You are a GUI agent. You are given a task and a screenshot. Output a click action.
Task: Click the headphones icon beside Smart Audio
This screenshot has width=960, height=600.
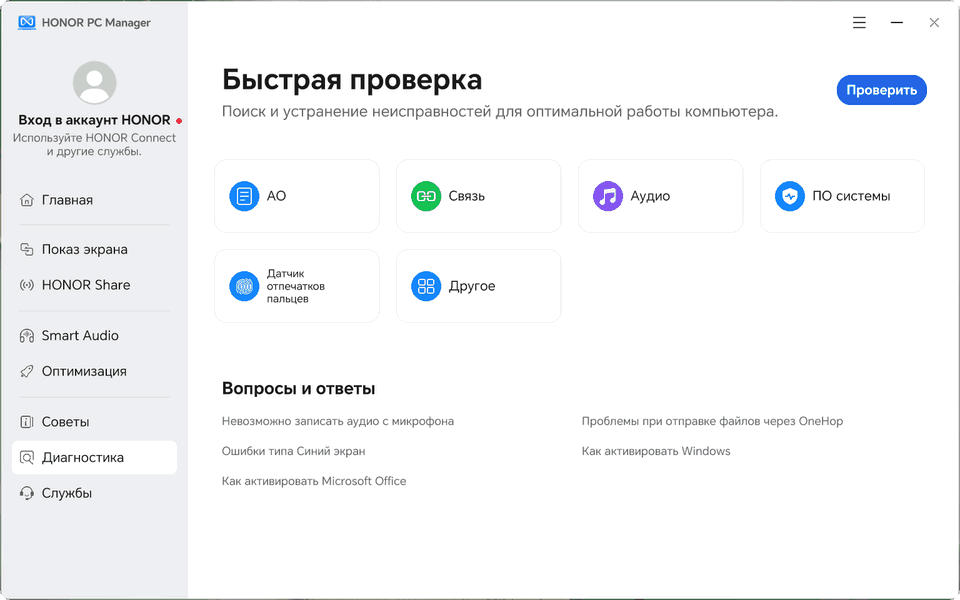(26, 336)
